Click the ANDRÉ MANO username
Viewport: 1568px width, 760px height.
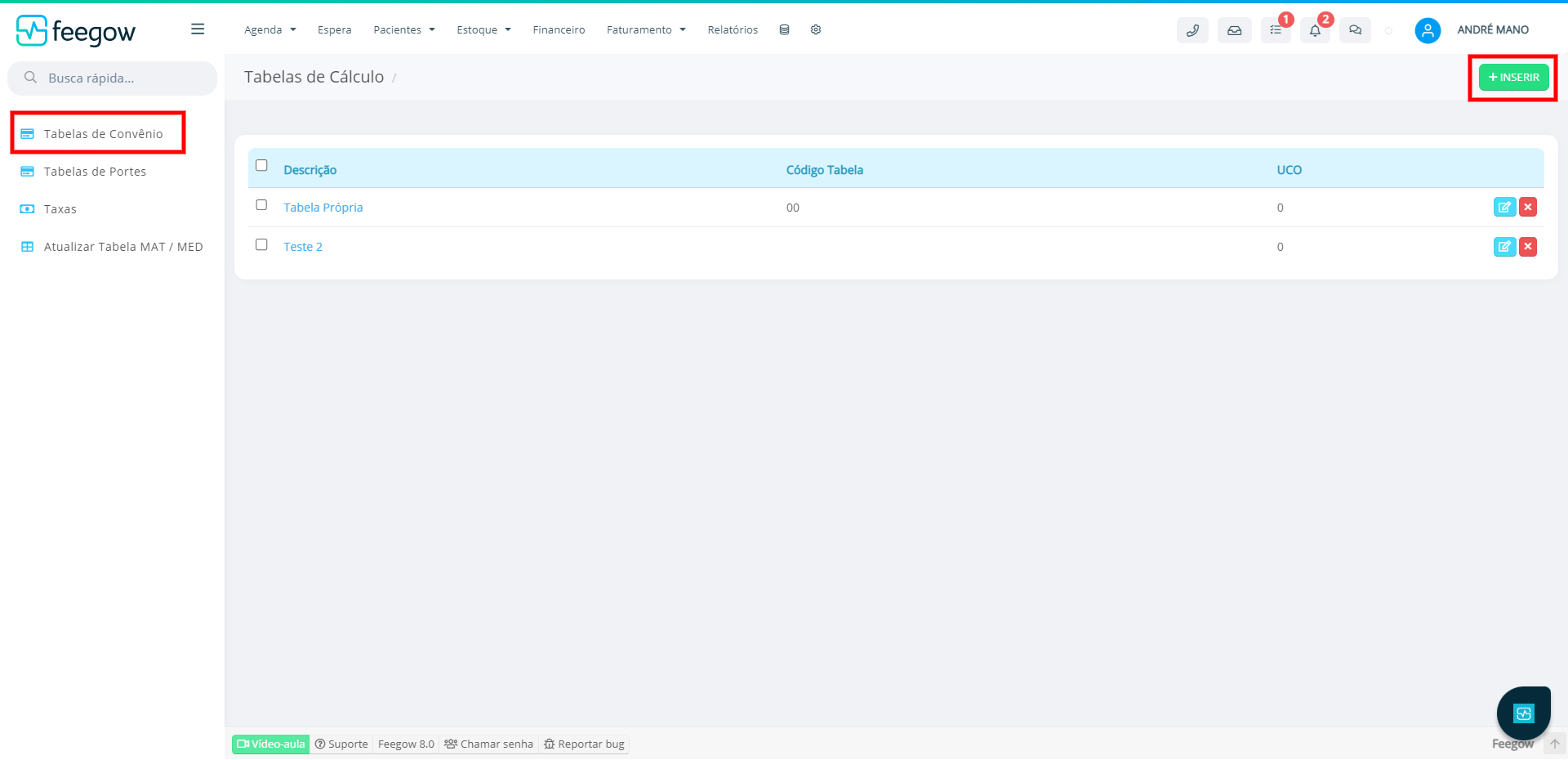click(1493, 29)
